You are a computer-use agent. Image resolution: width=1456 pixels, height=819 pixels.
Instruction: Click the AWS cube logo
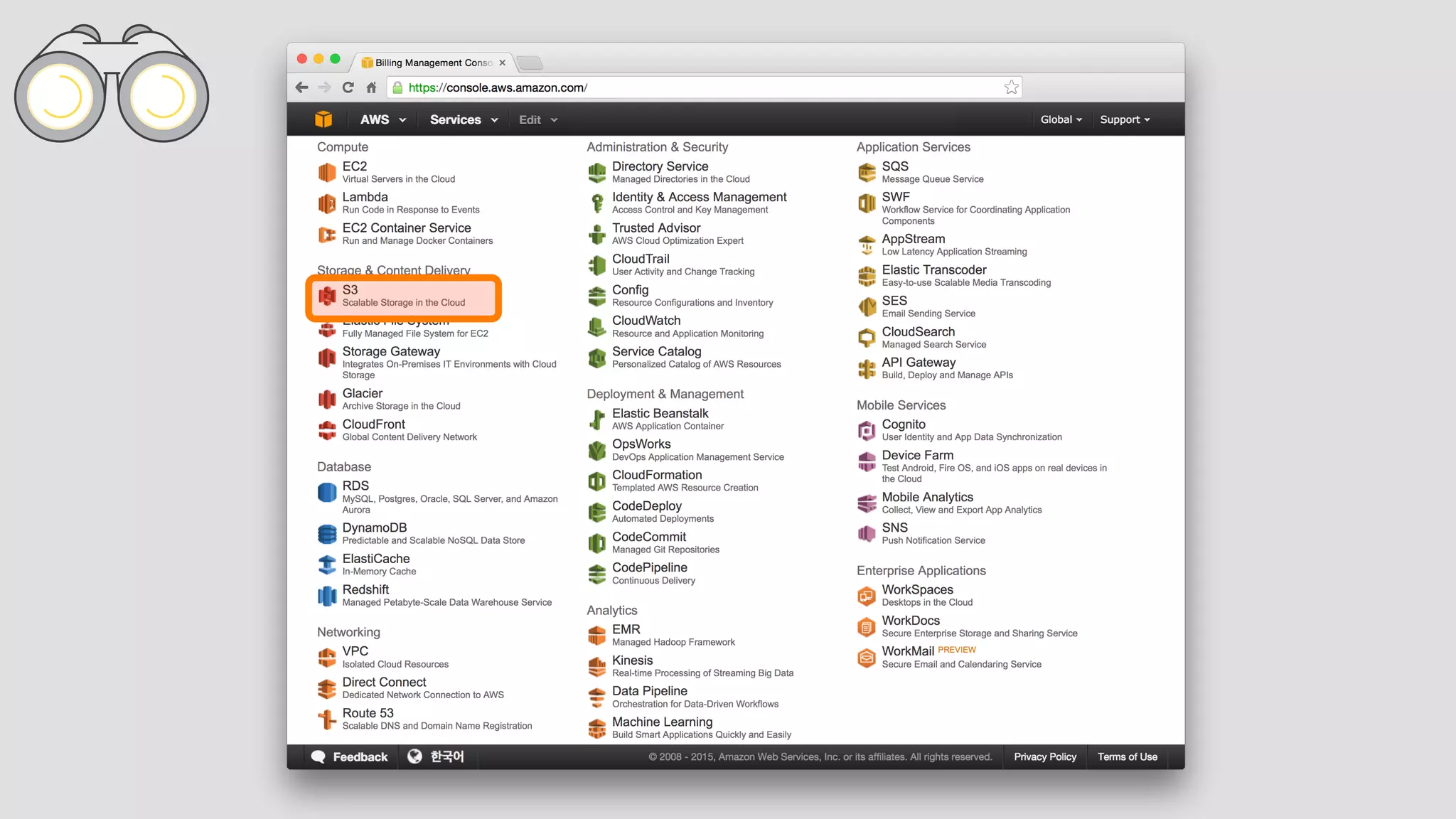323,119
